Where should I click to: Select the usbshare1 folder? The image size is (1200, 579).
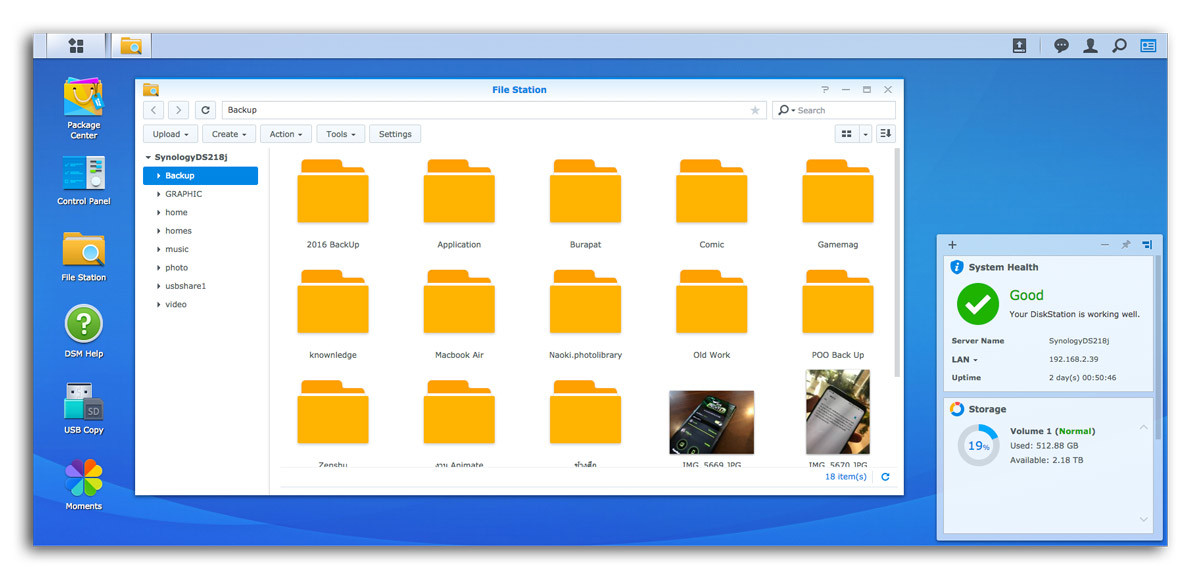[x=185, y=286]
